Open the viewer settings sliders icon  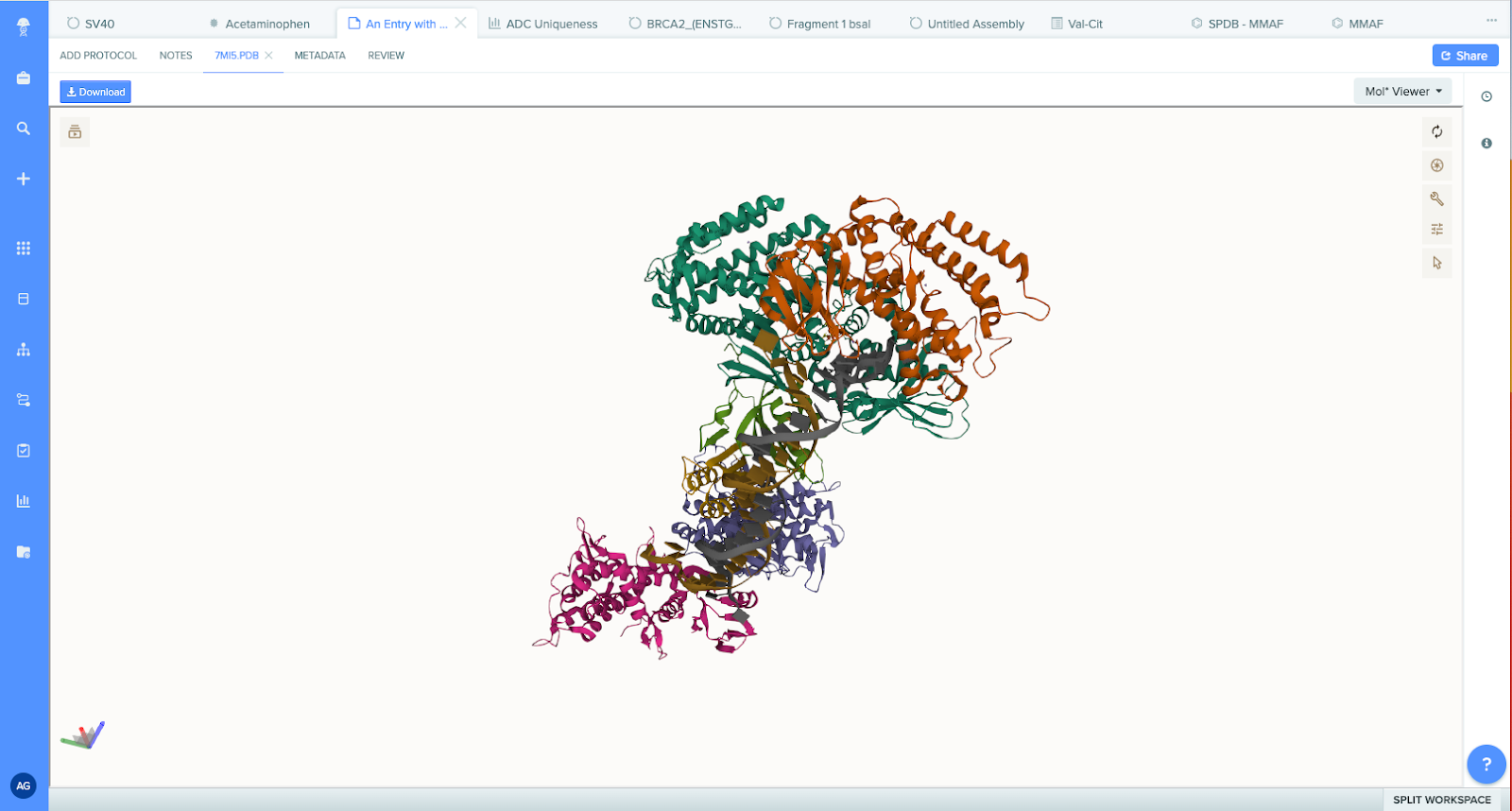coord(1436,230)
